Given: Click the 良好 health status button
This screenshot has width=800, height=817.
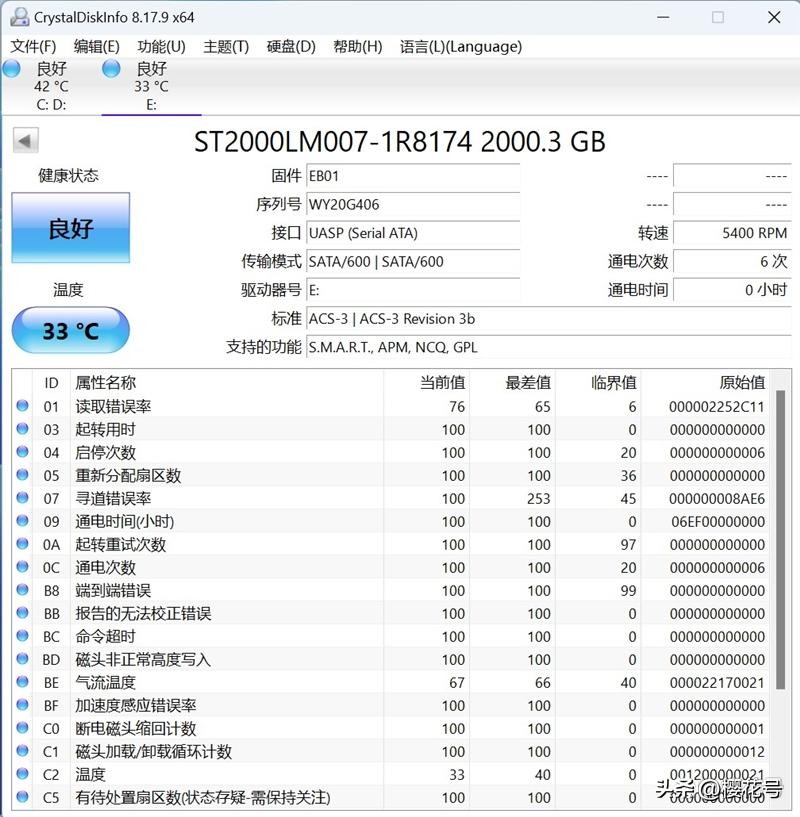Looking at the screenshot, I should 70,227.
